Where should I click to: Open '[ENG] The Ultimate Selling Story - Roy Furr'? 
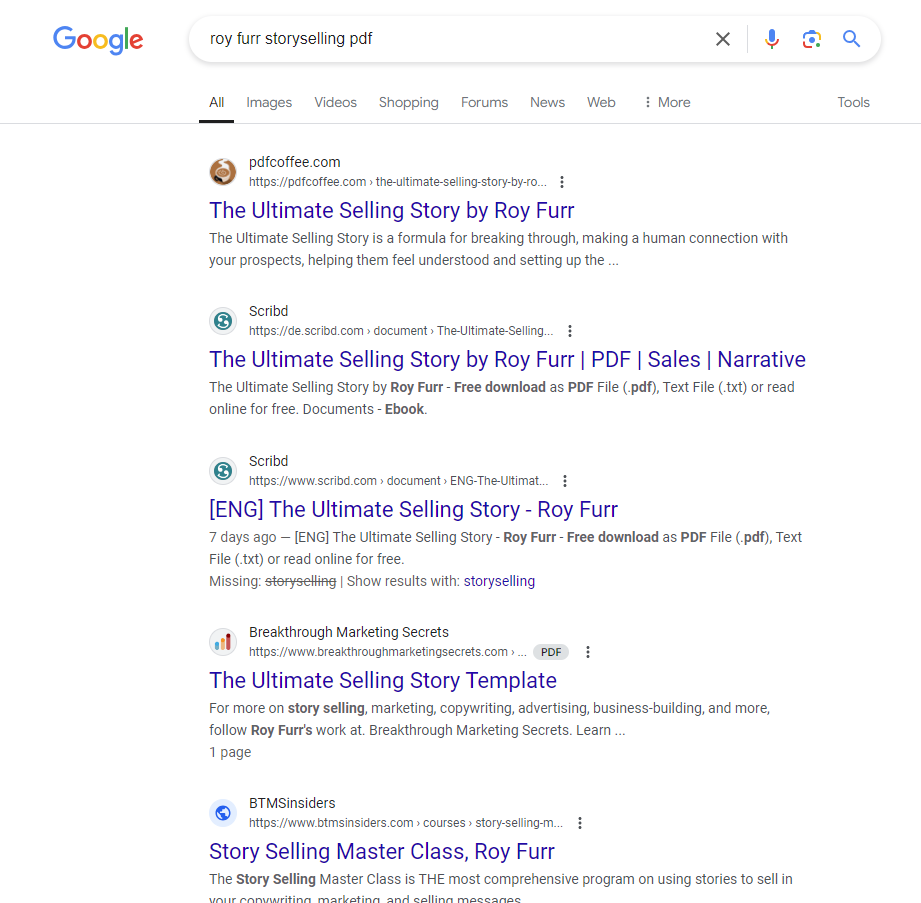[x=414, y=509]
